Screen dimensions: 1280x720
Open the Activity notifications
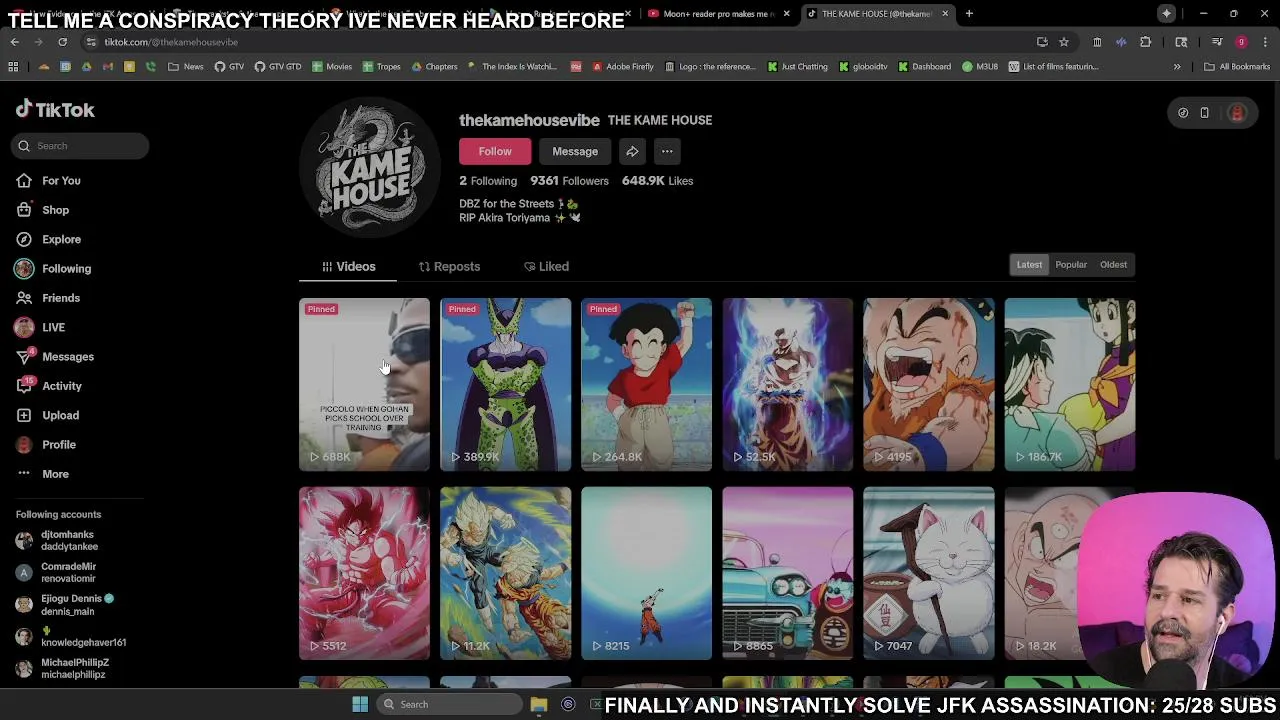coord(62,386)
